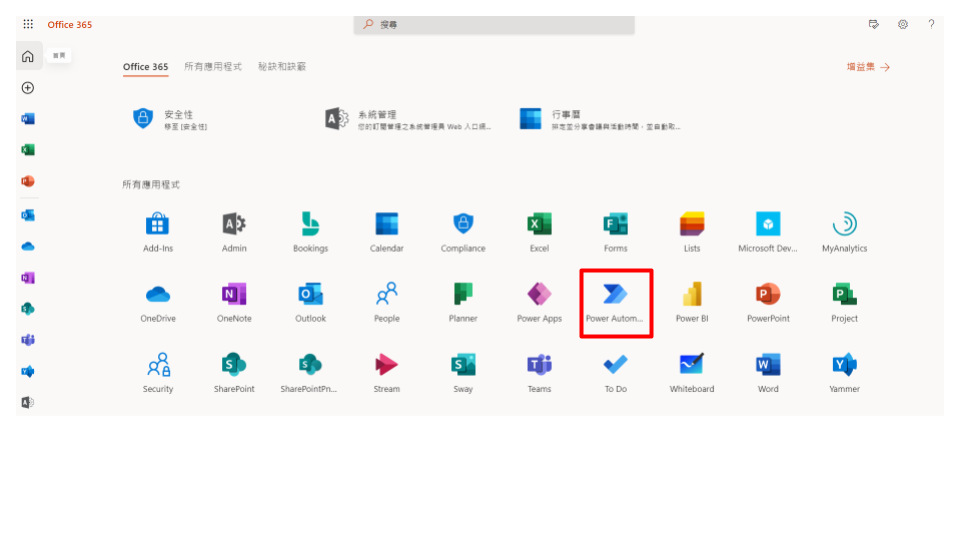
Task: Launch the Whiteboard app
Action: point(692,373)
